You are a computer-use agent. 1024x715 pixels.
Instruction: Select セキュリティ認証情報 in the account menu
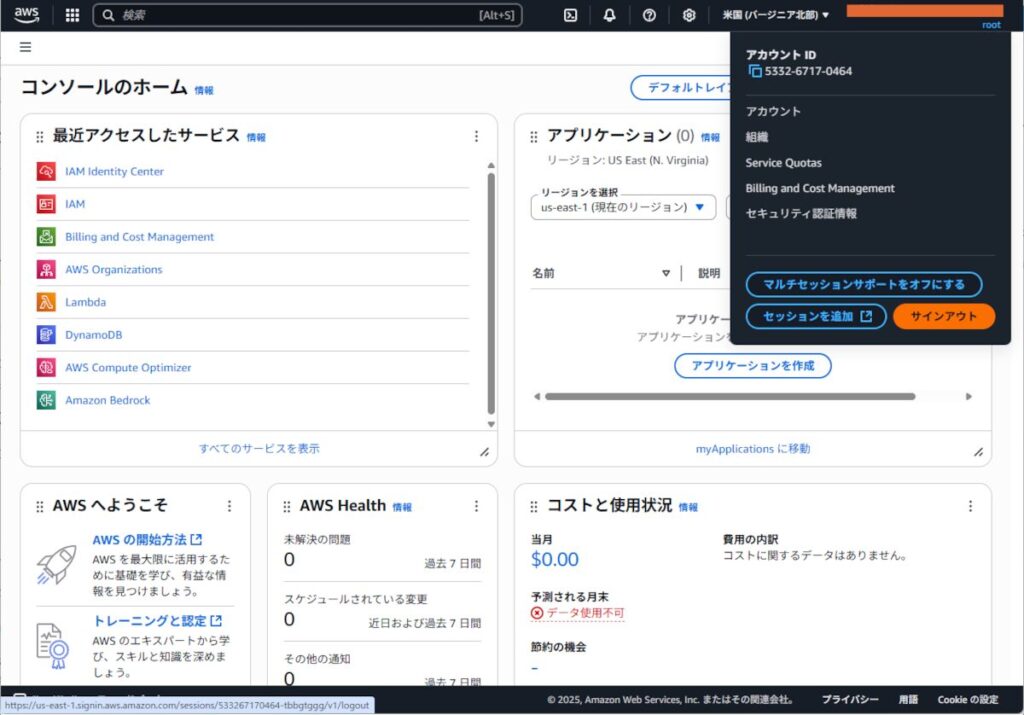pos(801,214)
